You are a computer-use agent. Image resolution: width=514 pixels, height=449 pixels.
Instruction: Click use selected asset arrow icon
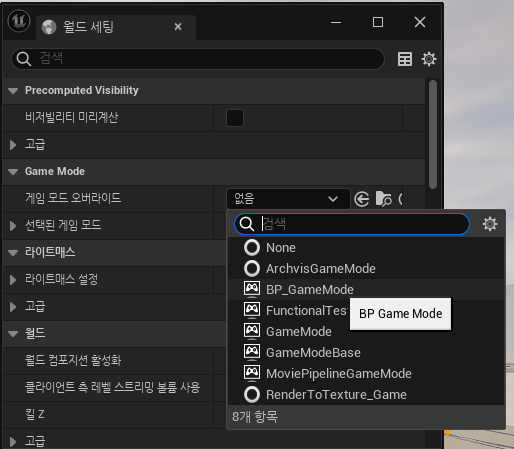pyautogui.click(x=361, y=199)
